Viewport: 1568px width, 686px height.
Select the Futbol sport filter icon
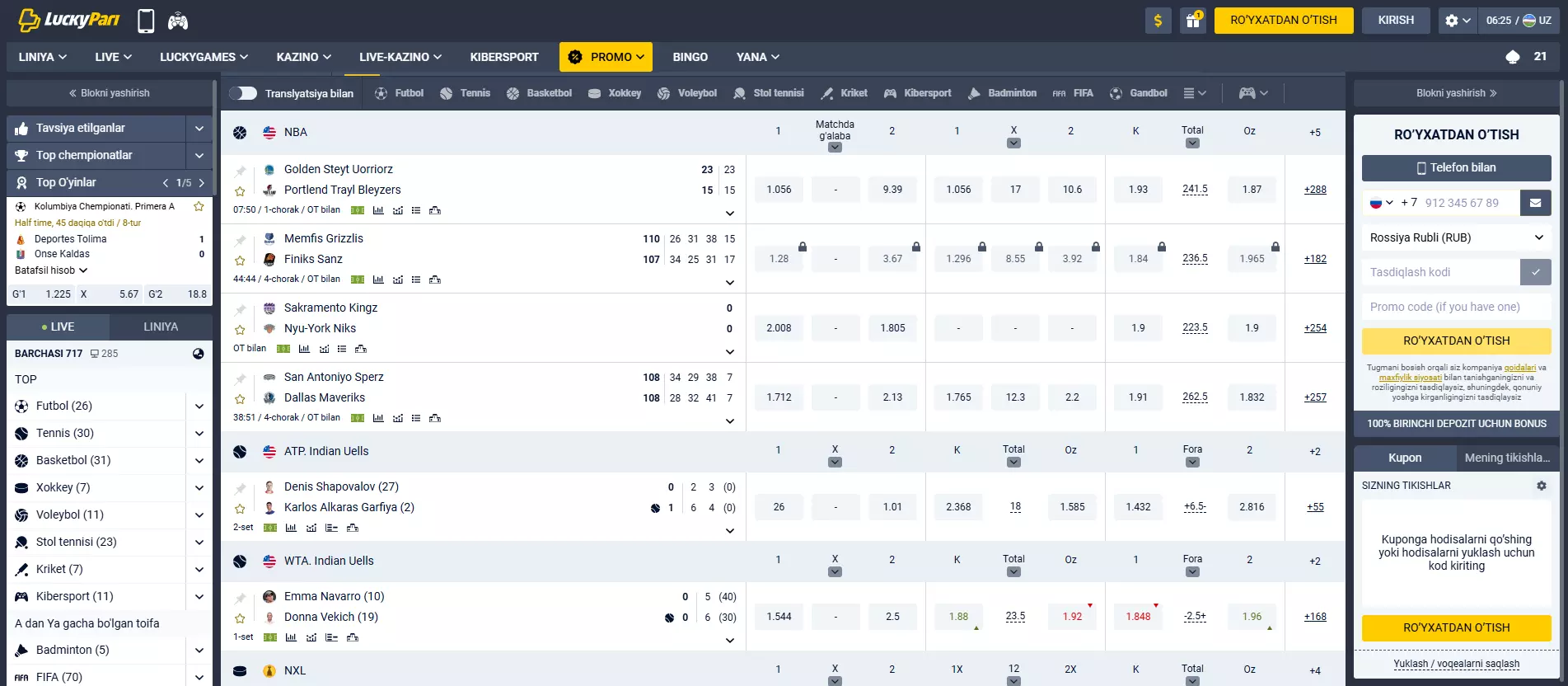pyautogui.click(x=381, y=93)
